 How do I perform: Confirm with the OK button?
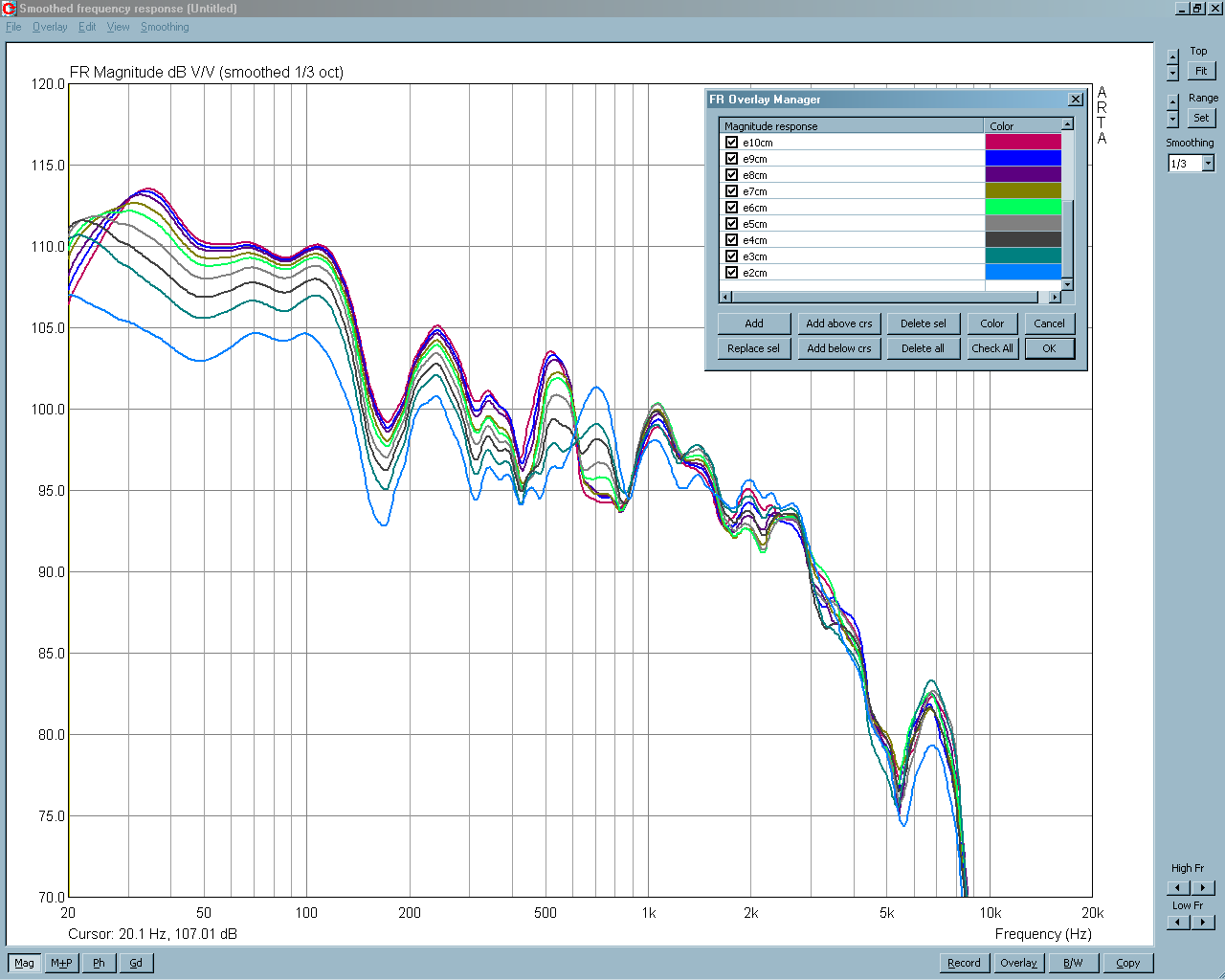click(x=1050, y=348)
